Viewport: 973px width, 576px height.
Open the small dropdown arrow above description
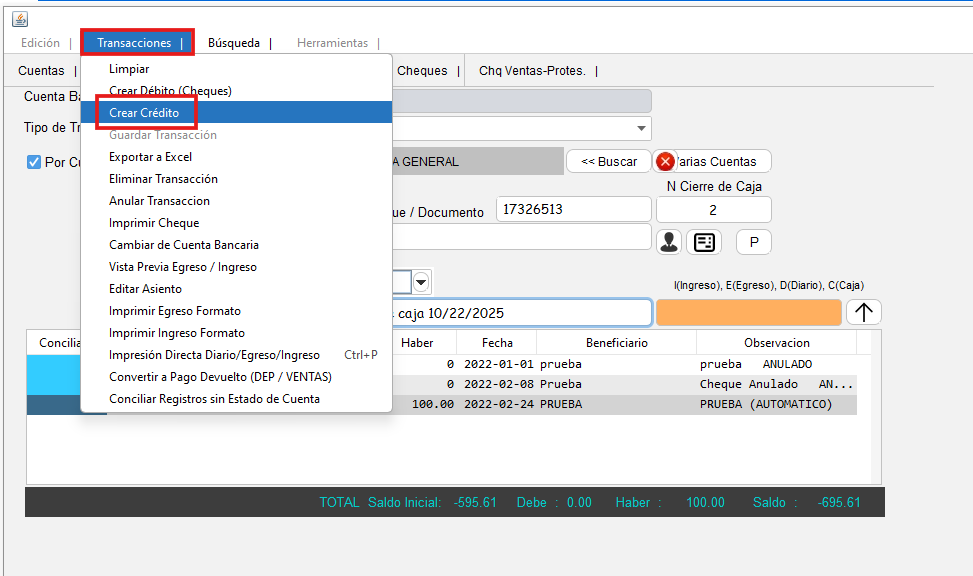[422, 283]
